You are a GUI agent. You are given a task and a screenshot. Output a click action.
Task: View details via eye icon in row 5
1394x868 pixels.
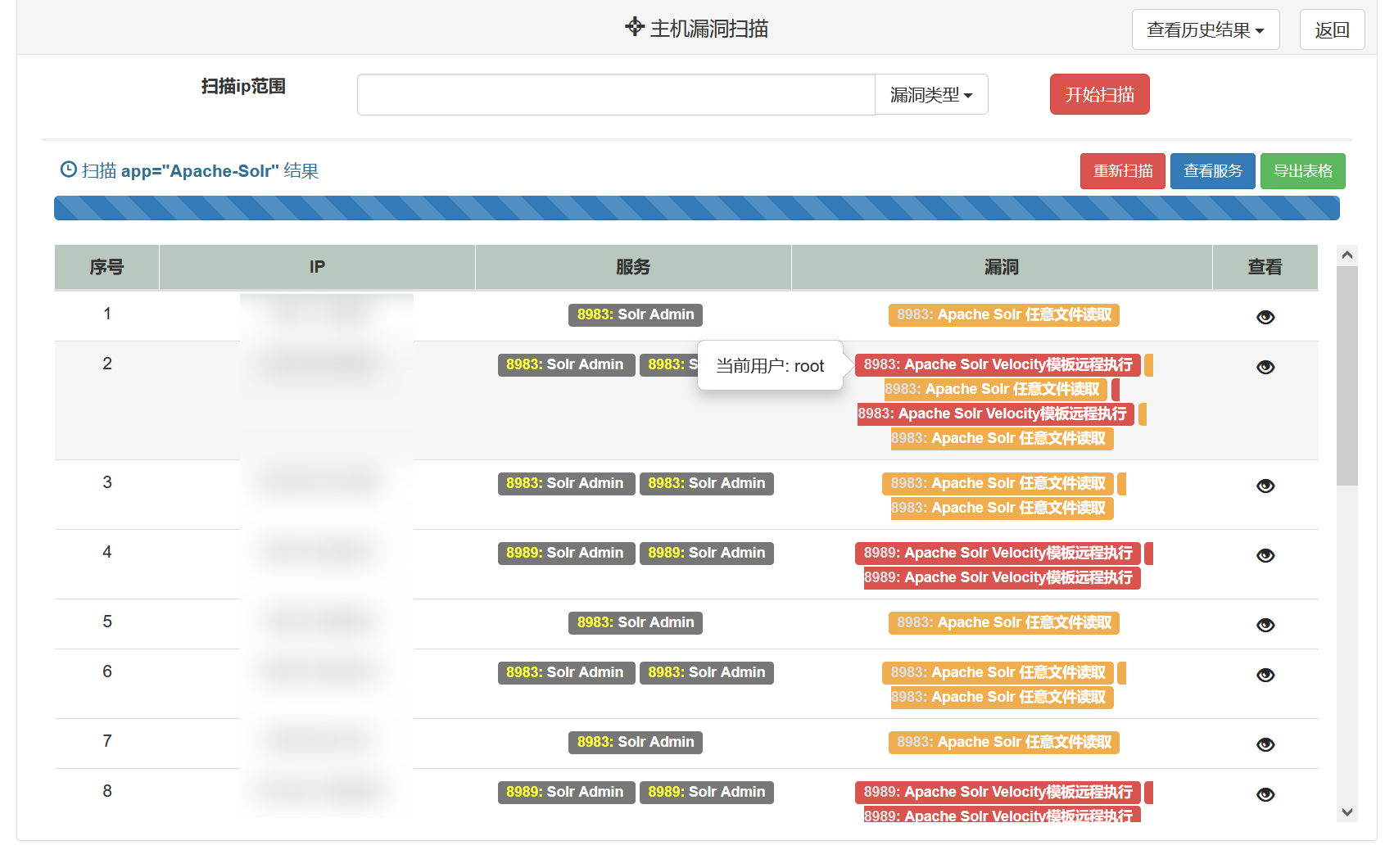[x=1265, y=625]
